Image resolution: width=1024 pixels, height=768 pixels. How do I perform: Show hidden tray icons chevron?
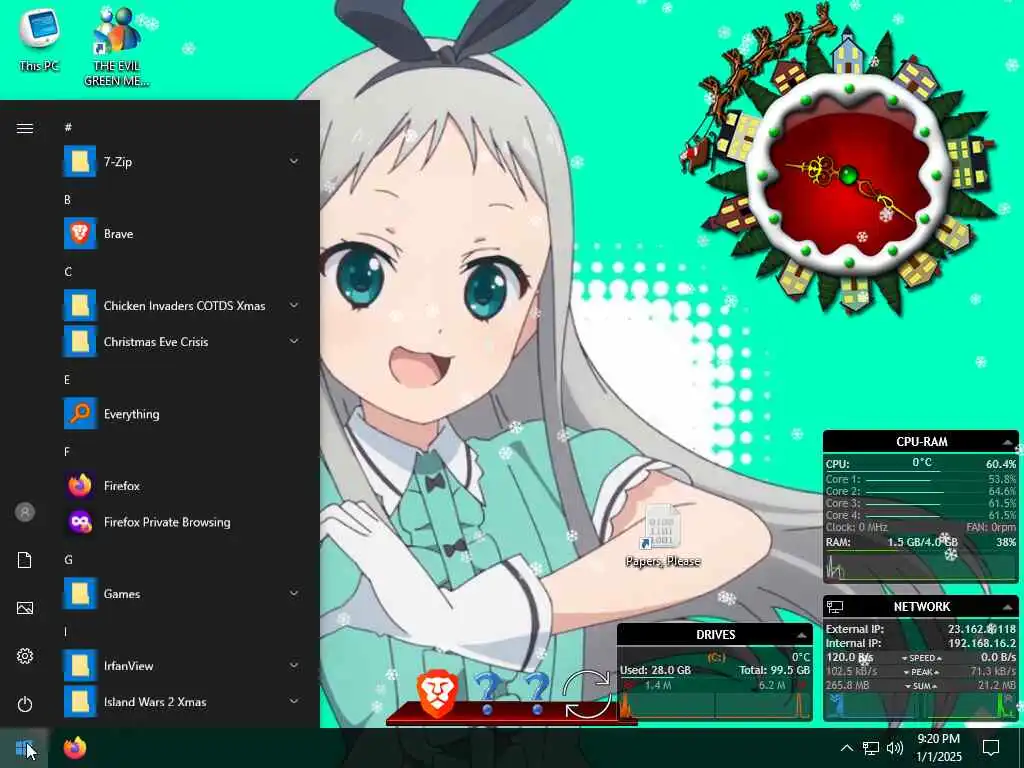pos(846,748)
